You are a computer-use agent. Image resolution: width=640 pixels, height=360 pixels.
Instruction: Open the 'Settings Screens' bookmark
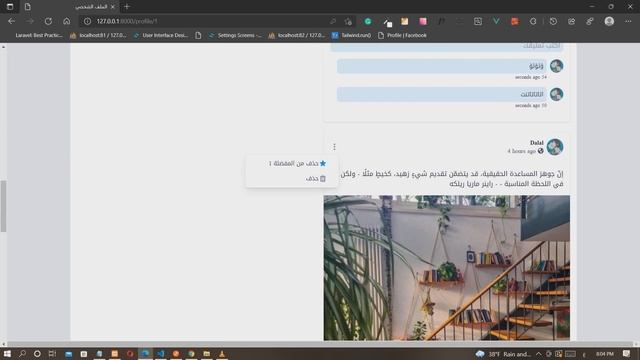click(x=235, y=36)
